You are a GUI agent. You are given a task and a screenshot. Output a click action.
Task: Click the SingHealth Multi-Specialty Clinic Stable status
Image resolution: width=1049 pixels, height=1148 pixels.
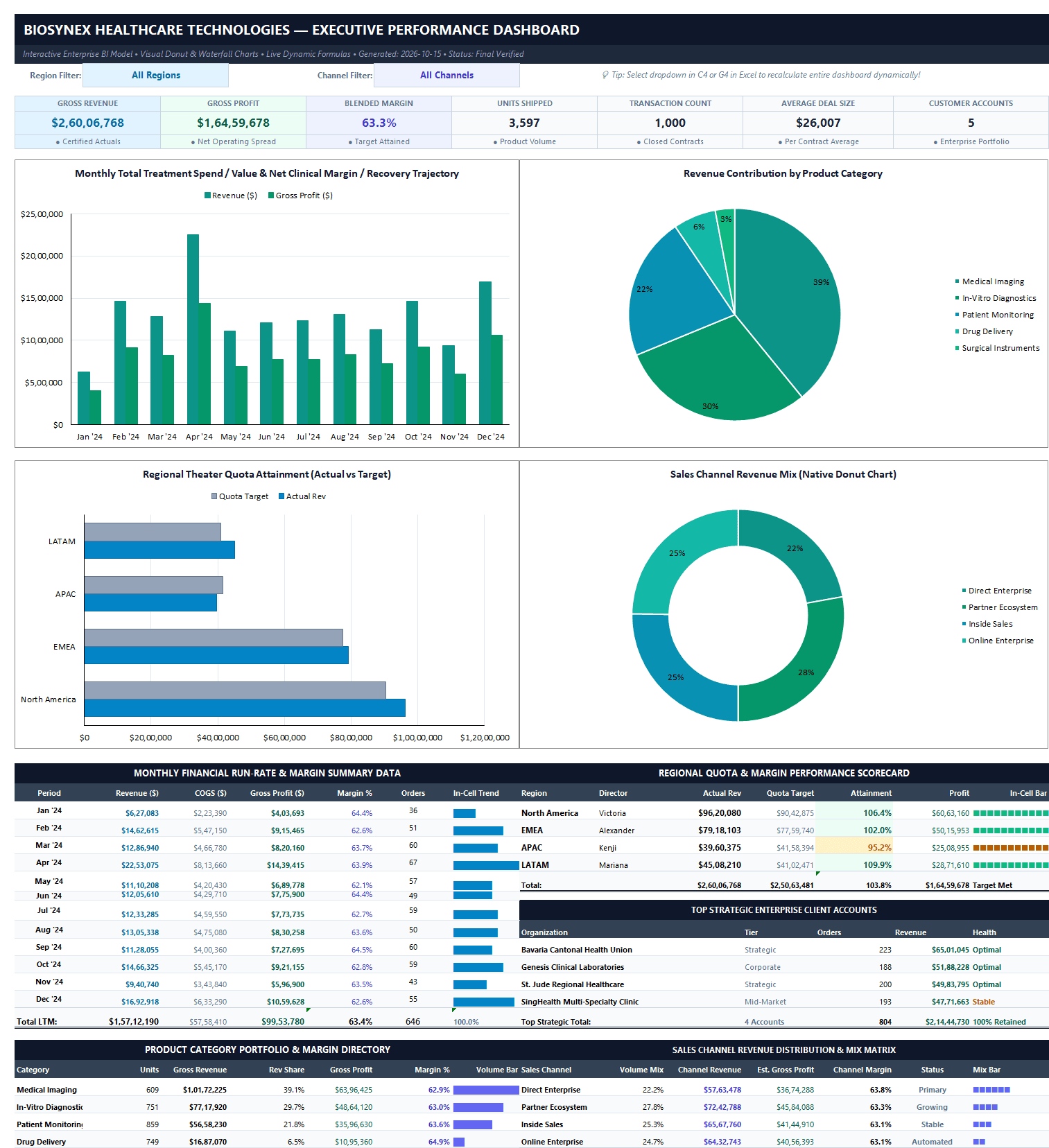(x=983, y=1002)
